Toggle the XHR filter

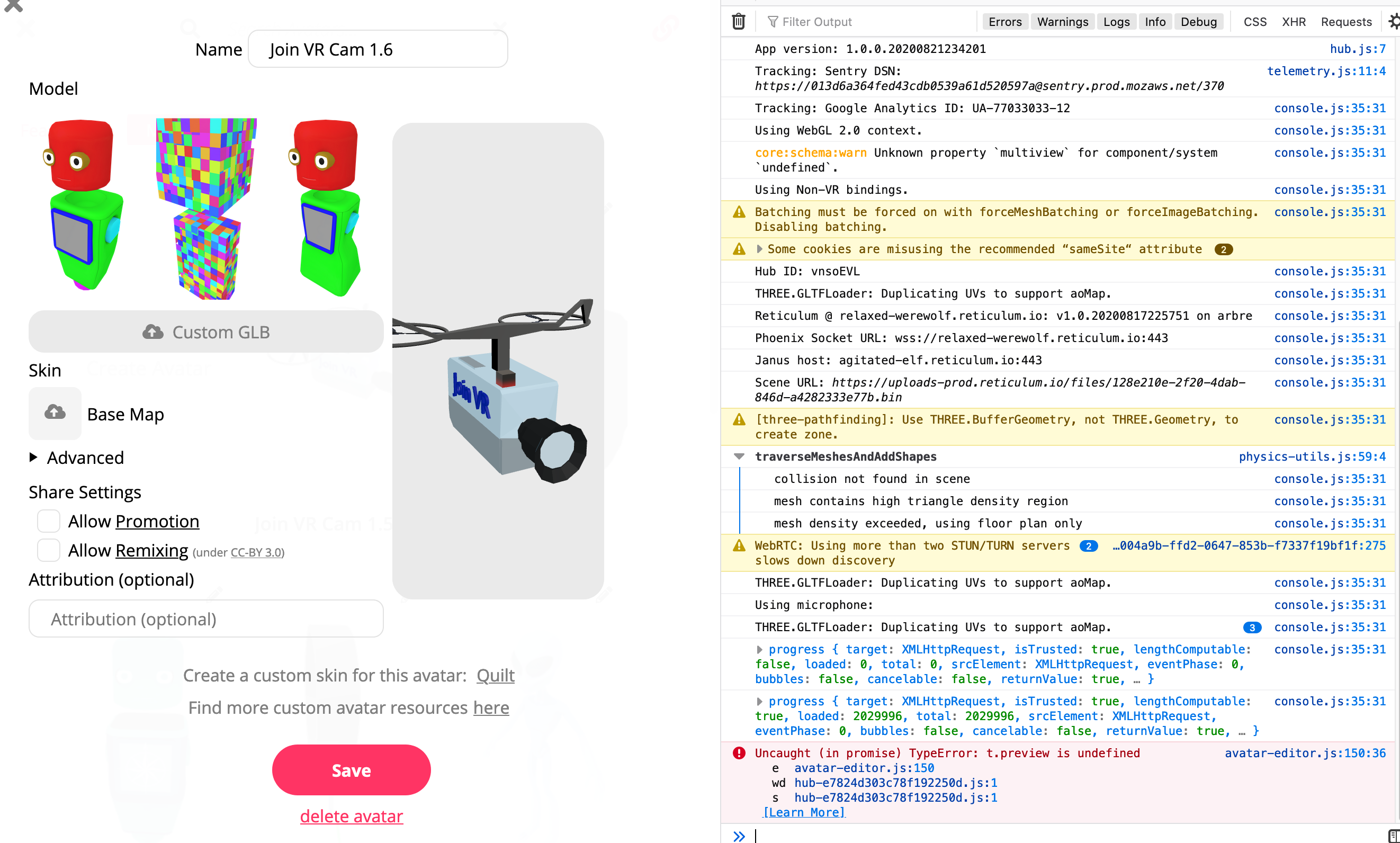[x=1293, y=22]
